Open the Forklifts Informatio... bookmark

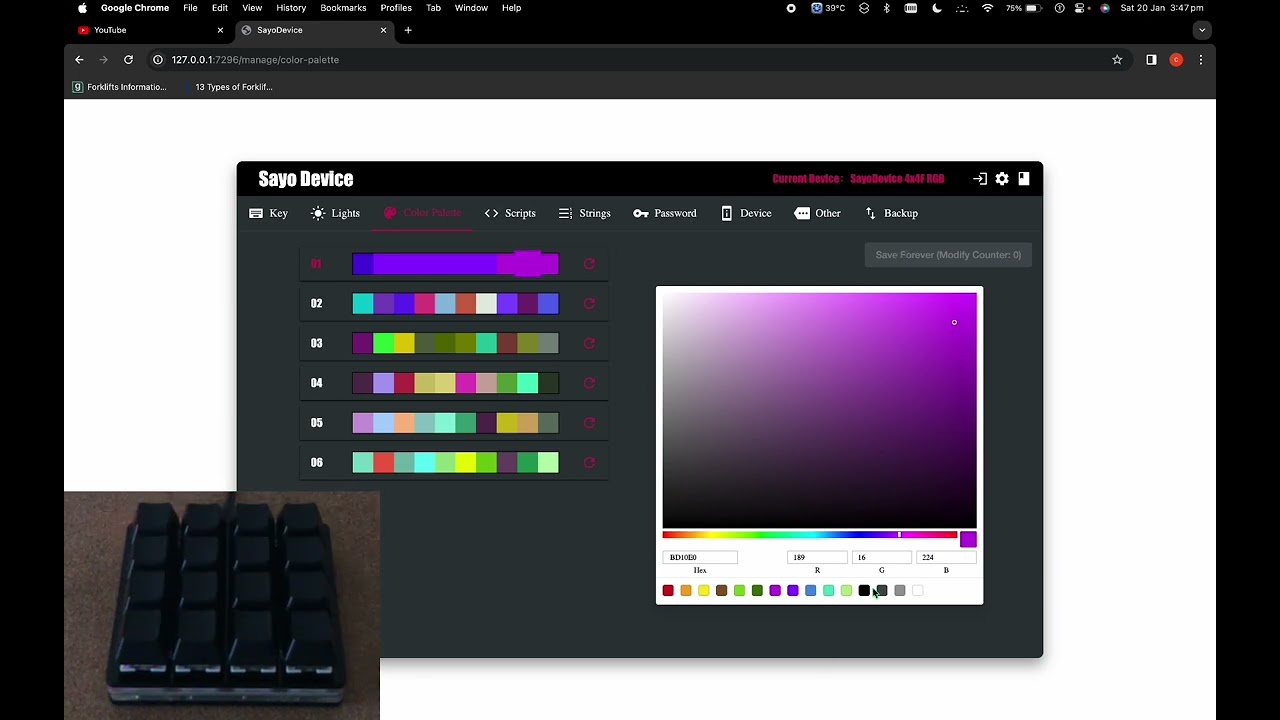119,87
